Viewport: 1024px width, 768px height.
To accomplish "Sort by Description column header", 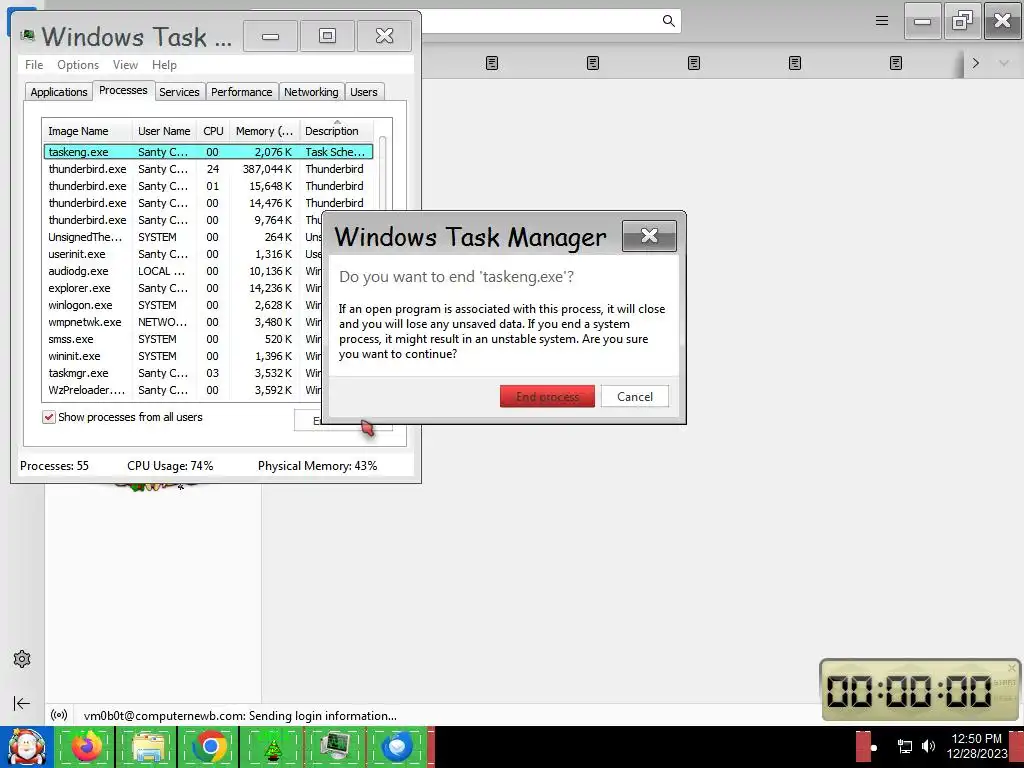I will (336, 131).
